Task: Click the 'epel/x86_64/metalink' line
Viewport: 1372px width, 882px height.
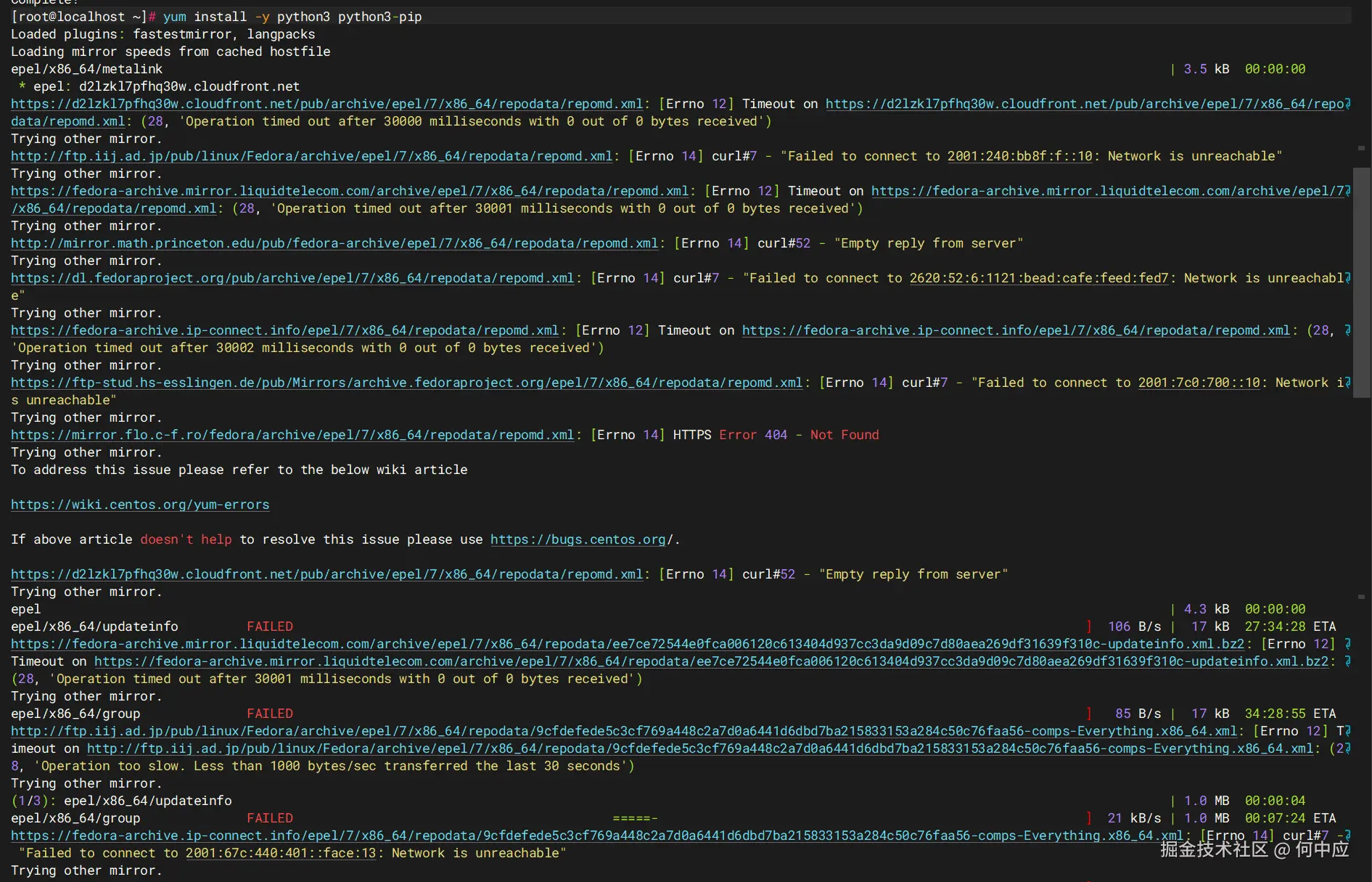Action: click(x=87, y=69)
